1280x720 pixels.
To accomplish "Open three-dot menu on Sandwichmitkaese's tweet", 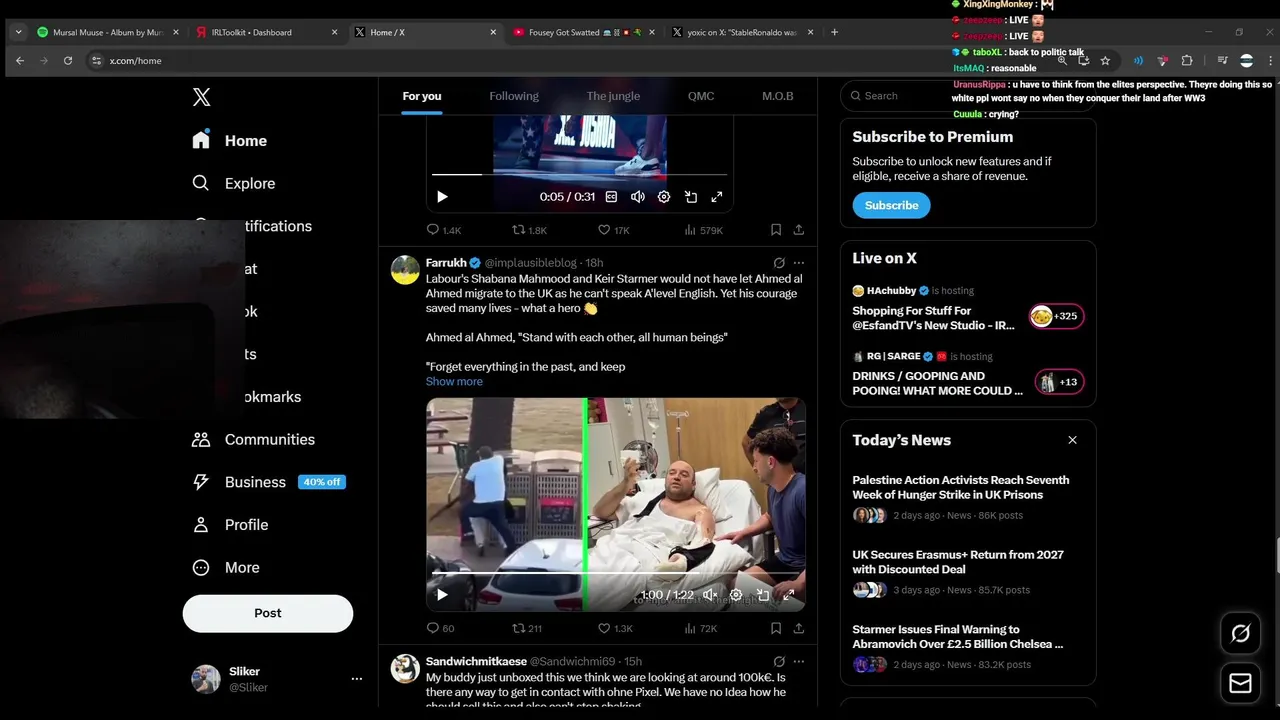I will (798, 661).
